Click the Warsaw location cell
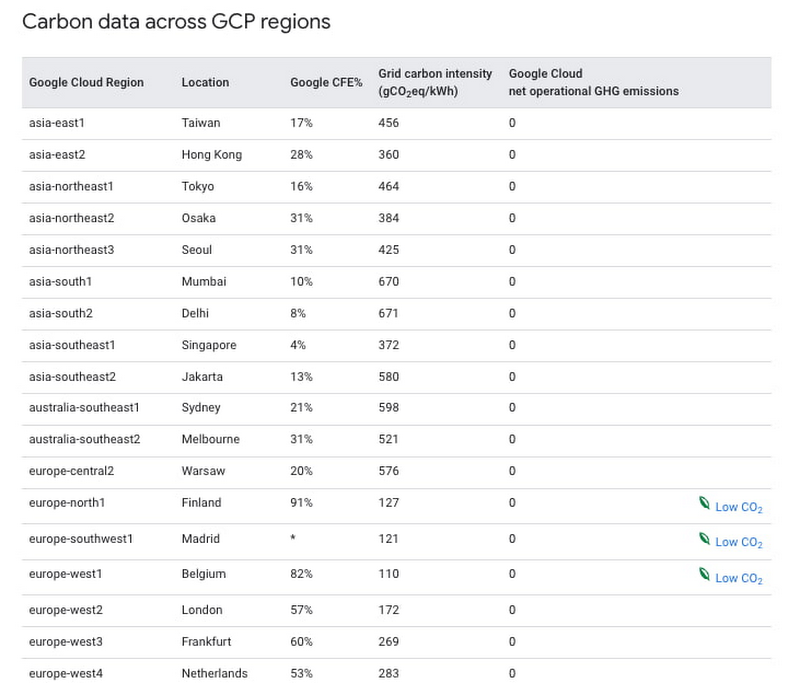800x683 pixels. tap(203, 471)
